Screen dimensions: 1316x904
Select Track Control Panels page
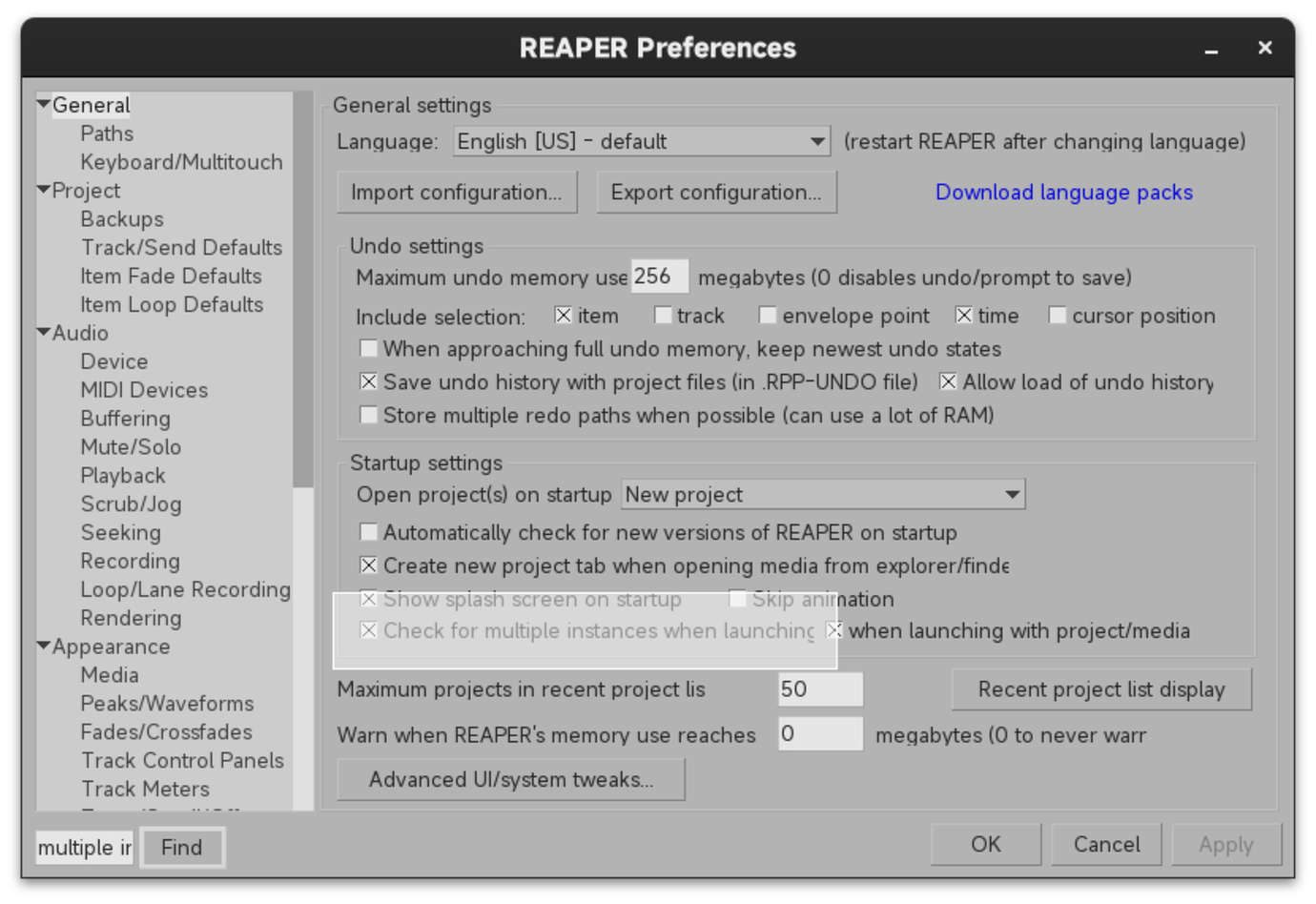[182, 761]
